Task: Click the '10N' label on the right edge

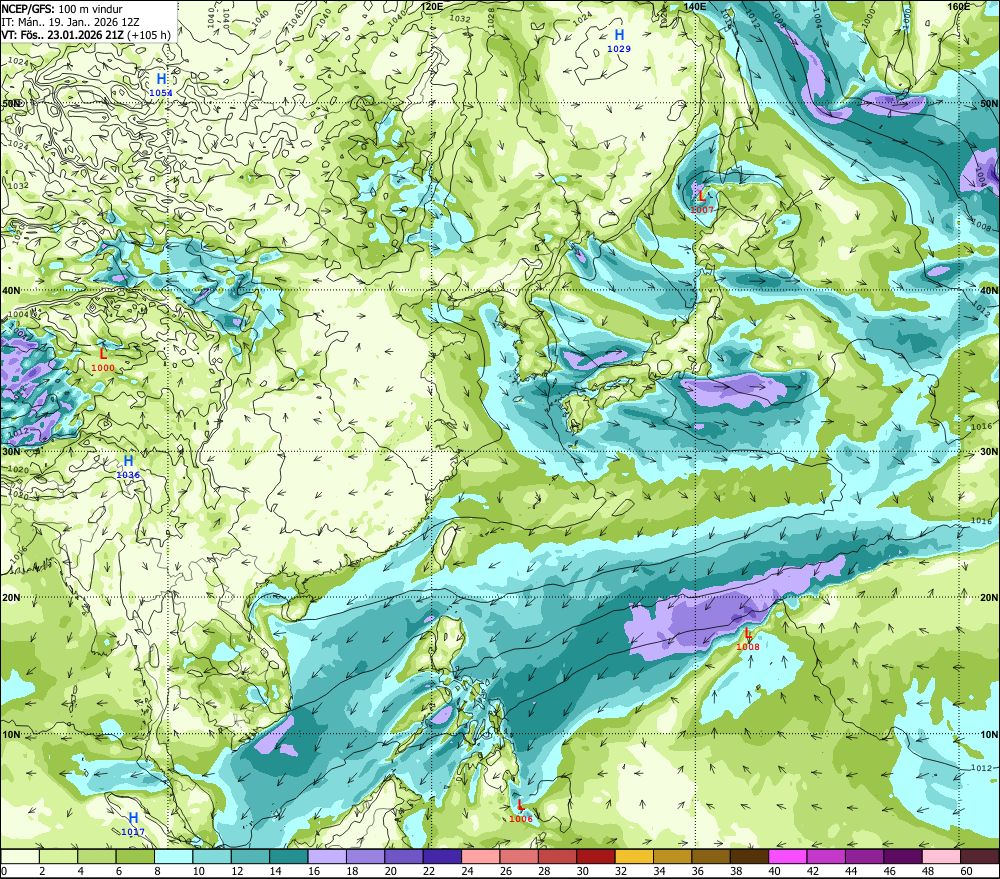Action: [x=989, y=734]
